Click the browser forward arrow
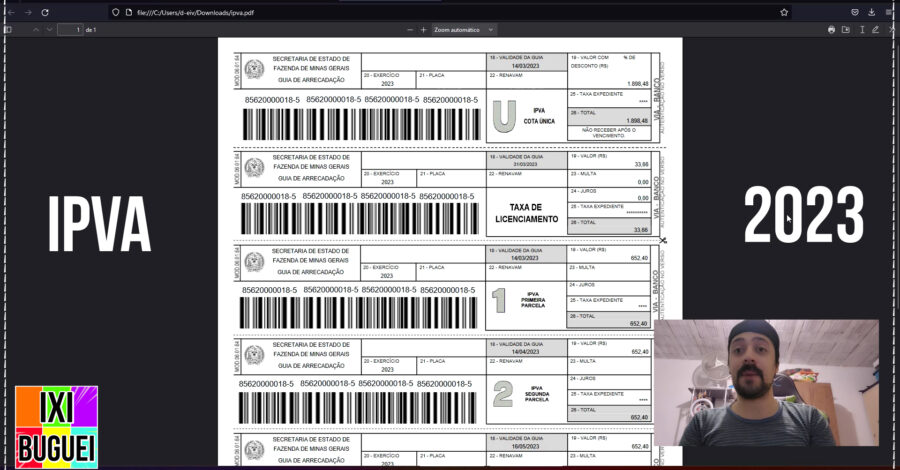The image size is (900, 470). point(27,12)
